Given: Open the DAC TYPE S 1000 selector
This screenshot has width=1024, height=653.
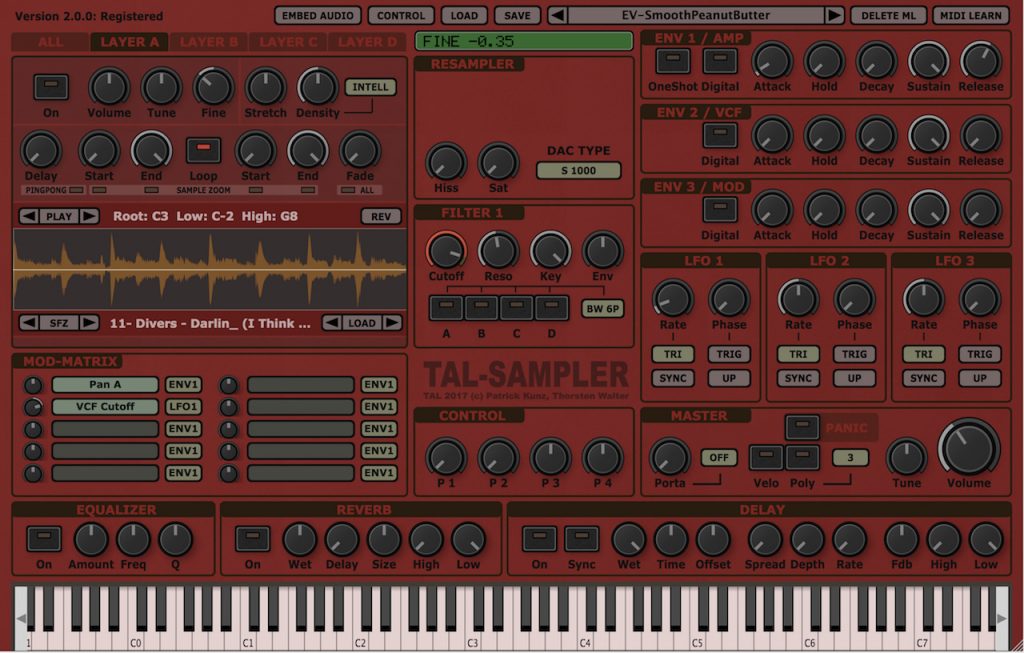Looking at the screenshot, I should [x=579, y=170].
